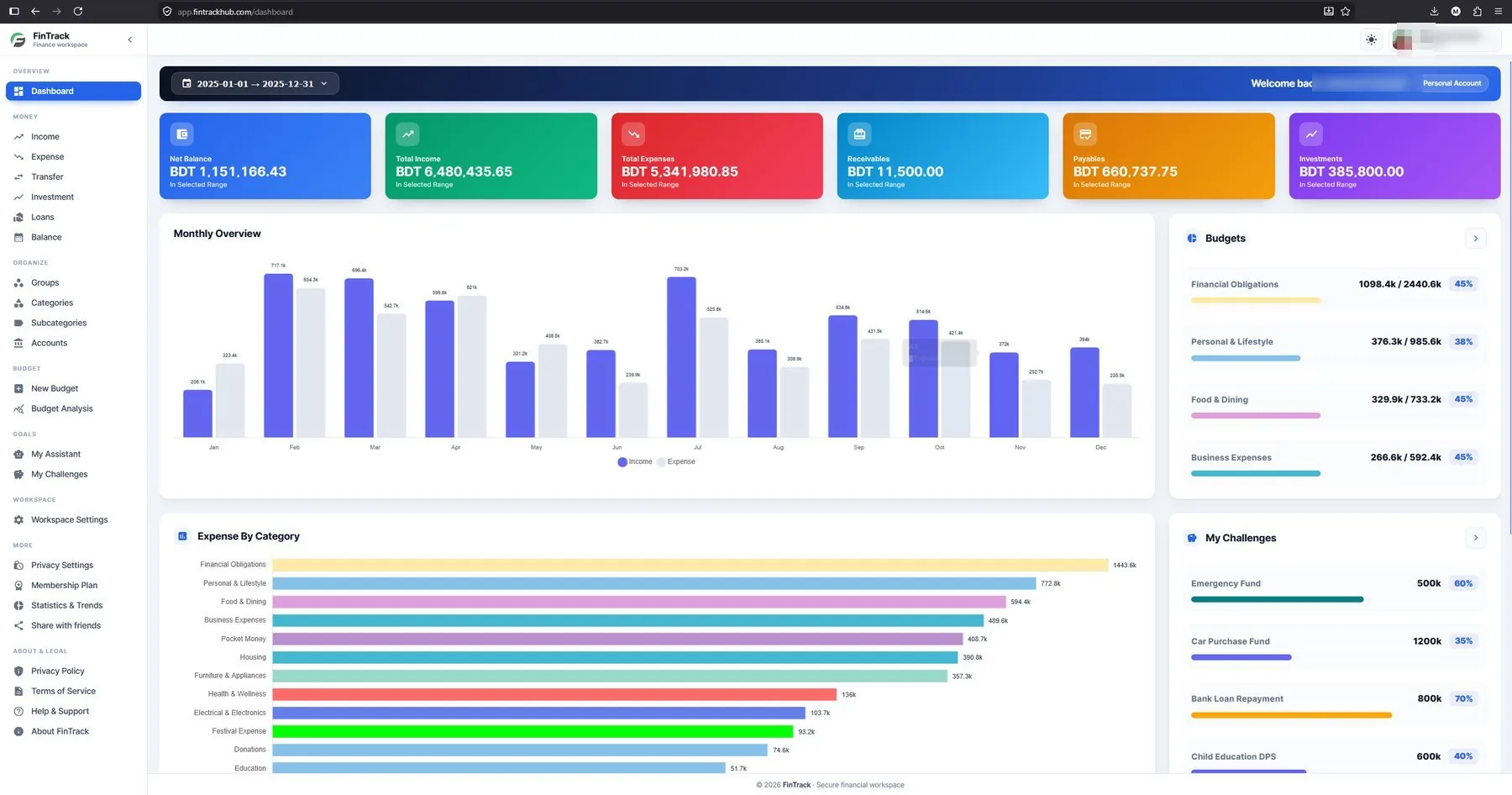The image size is (1512, 795).
Task: Click the browser bookmark star icon
Action: click(x=1346, y=11)
